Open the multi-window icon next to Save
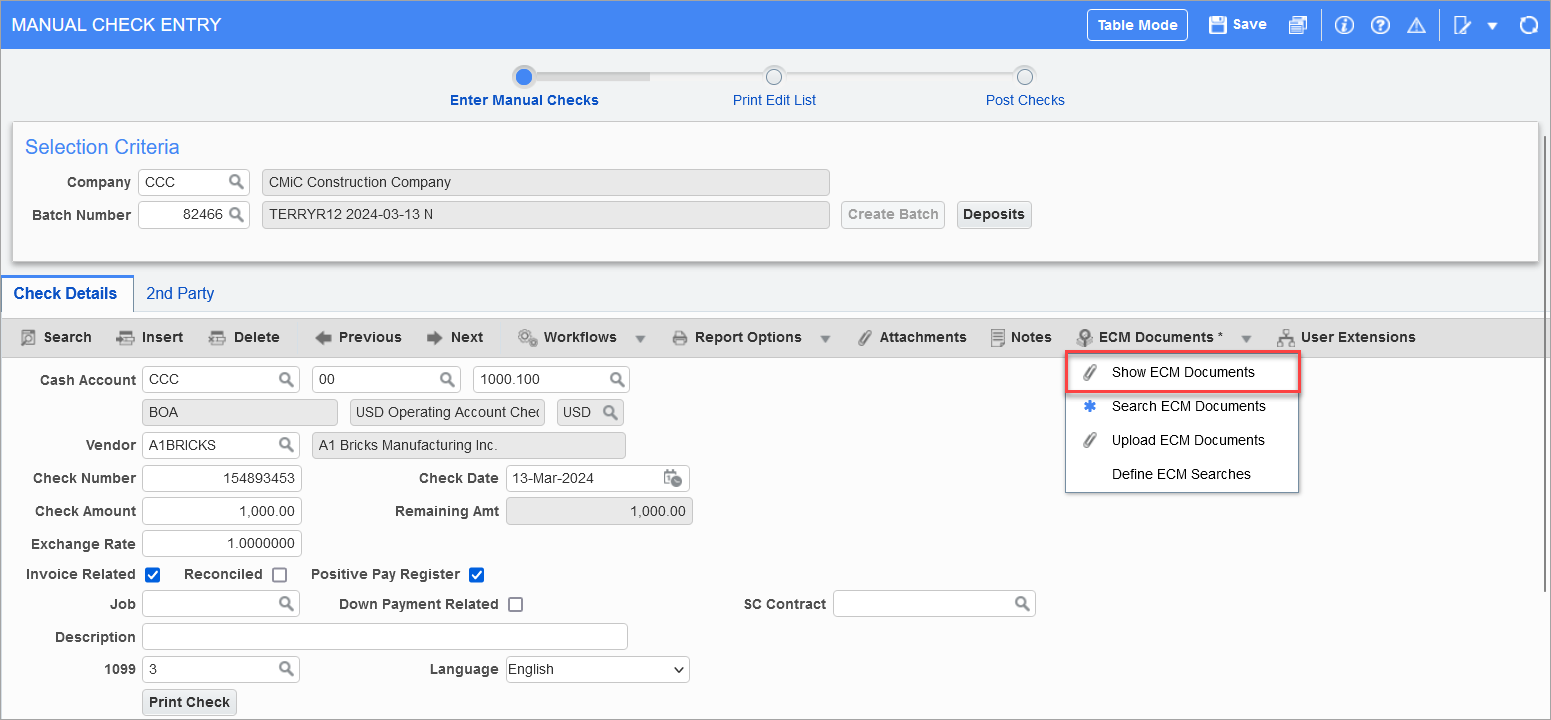 [x=1297, y=25]
